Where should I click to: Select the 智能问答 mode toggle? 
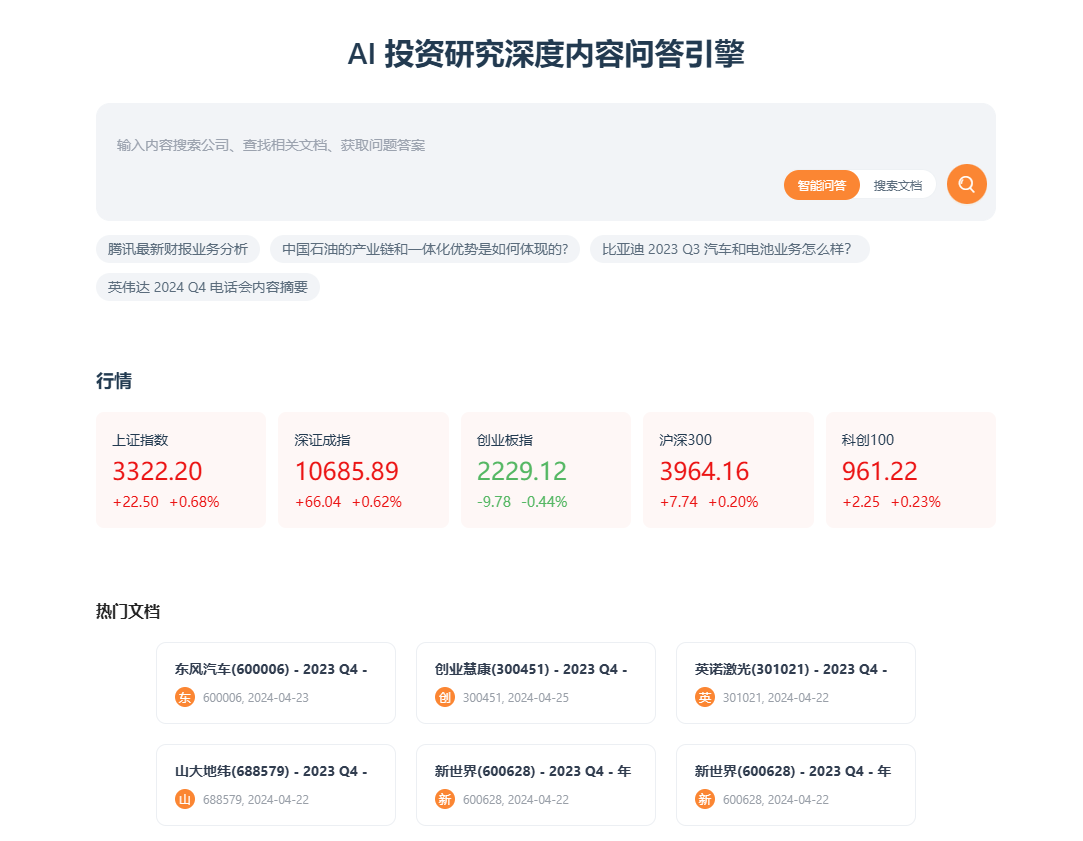click(x=821, y=185)
